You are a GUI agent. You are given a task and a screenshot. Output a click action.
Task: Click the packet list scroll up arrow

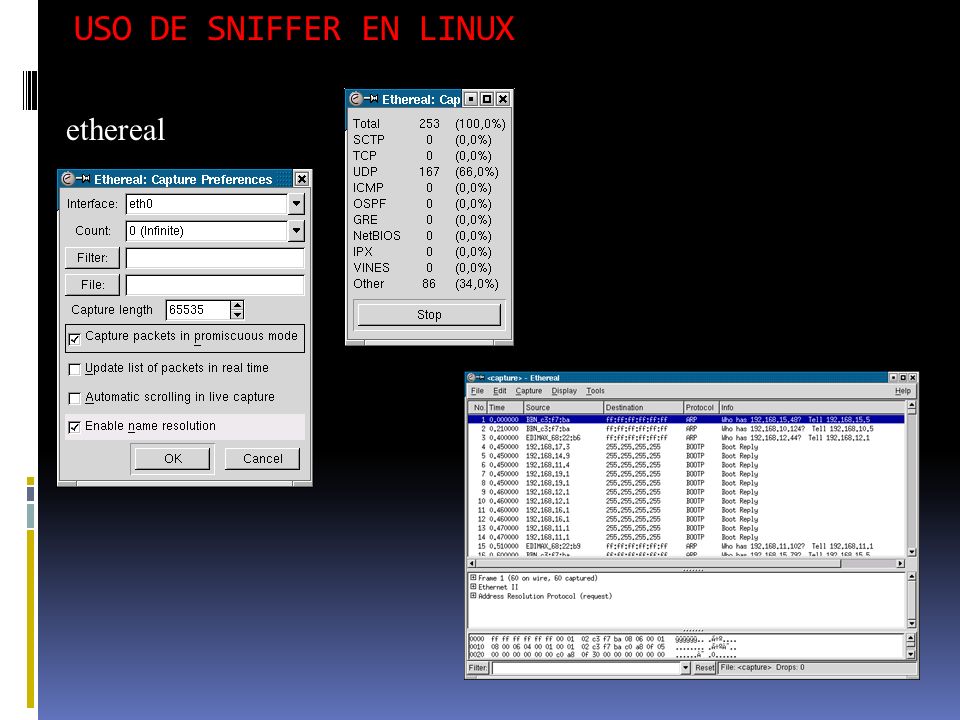tap(912, 406)
